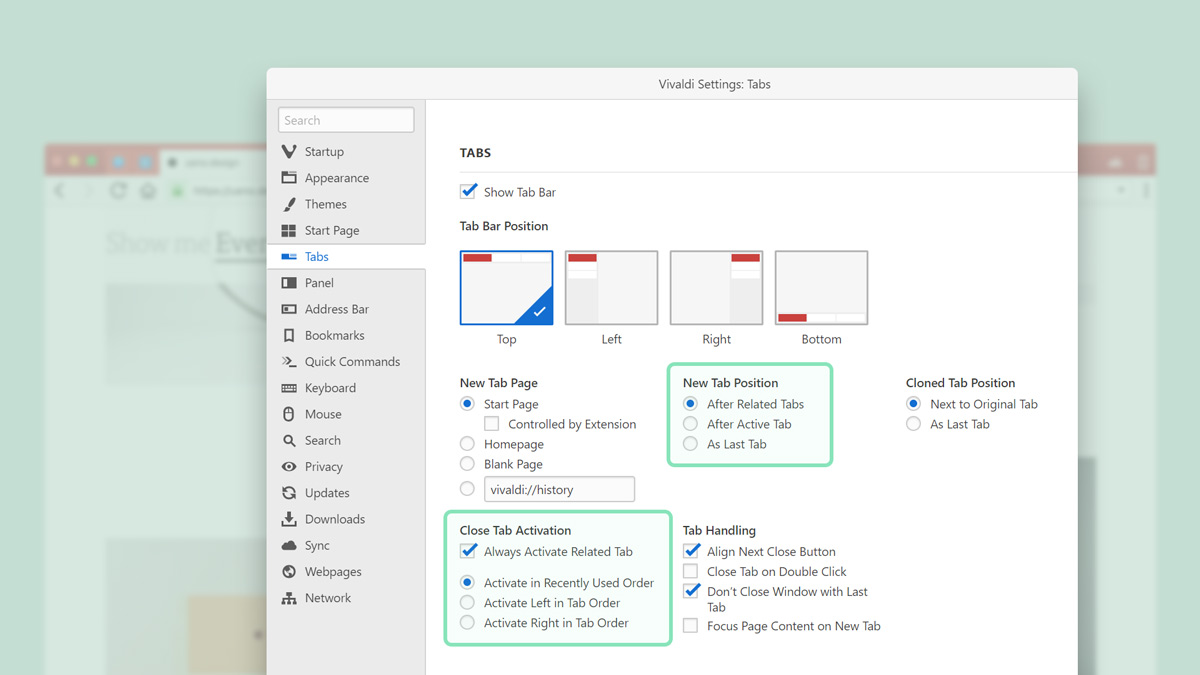Image resolution: width=1200 pixels, height=675 pixels.
Task: Open the Network settings section
Action: coord(346,598)
